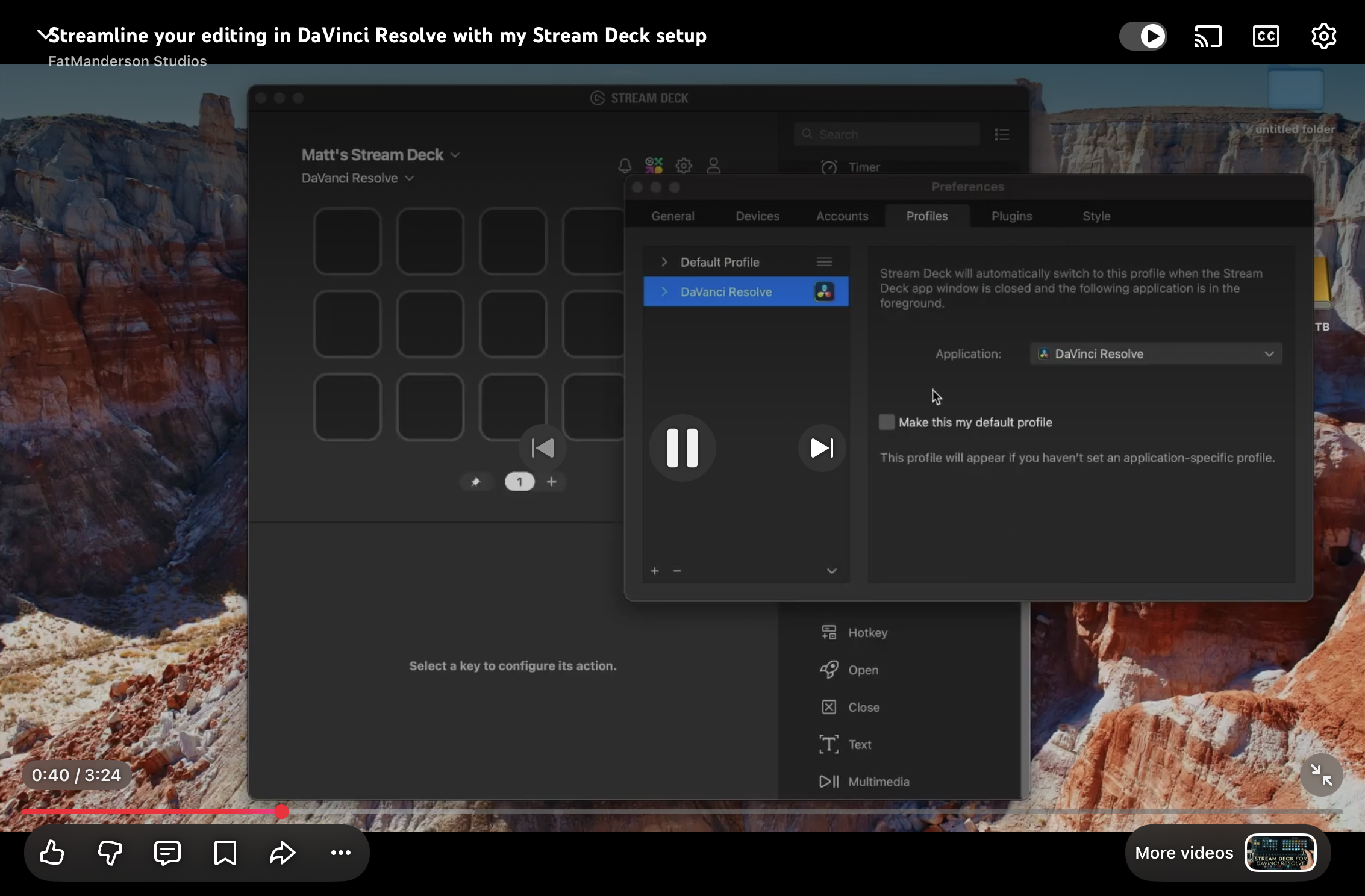Click the Stream Deck action search field
Image resolution: width=1365 pixels, height=896 pixels.
pyautogui.click(x=887, y=134)
